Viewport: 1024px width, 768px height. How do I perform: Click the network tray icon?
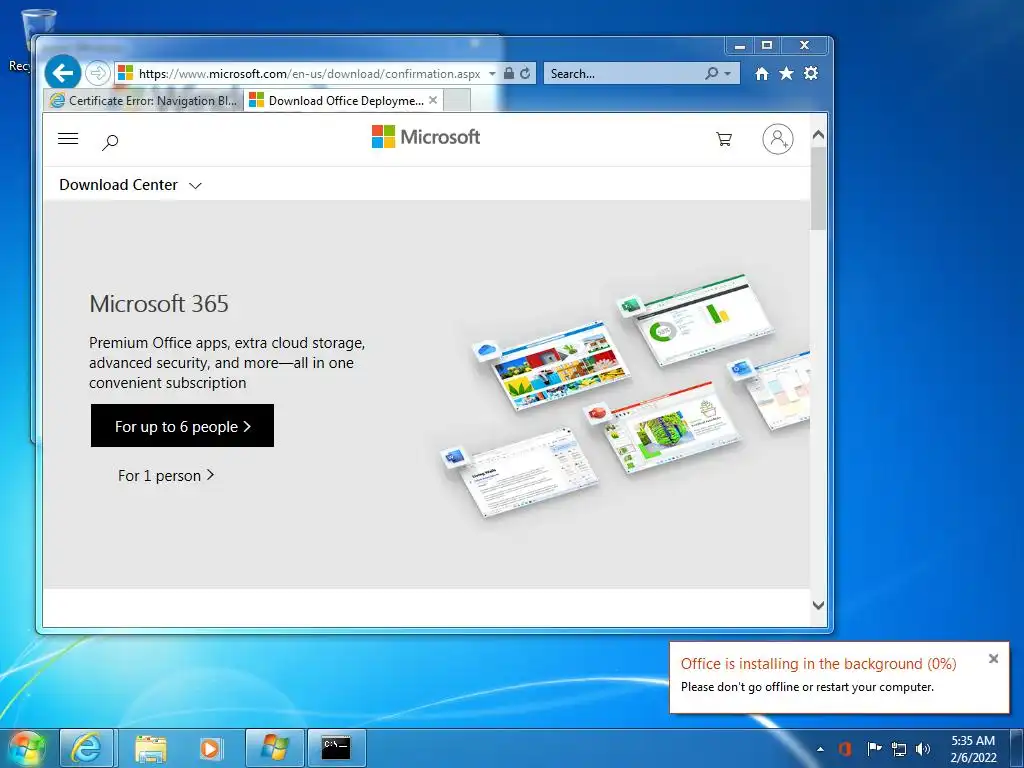click(x=899, y=749)
